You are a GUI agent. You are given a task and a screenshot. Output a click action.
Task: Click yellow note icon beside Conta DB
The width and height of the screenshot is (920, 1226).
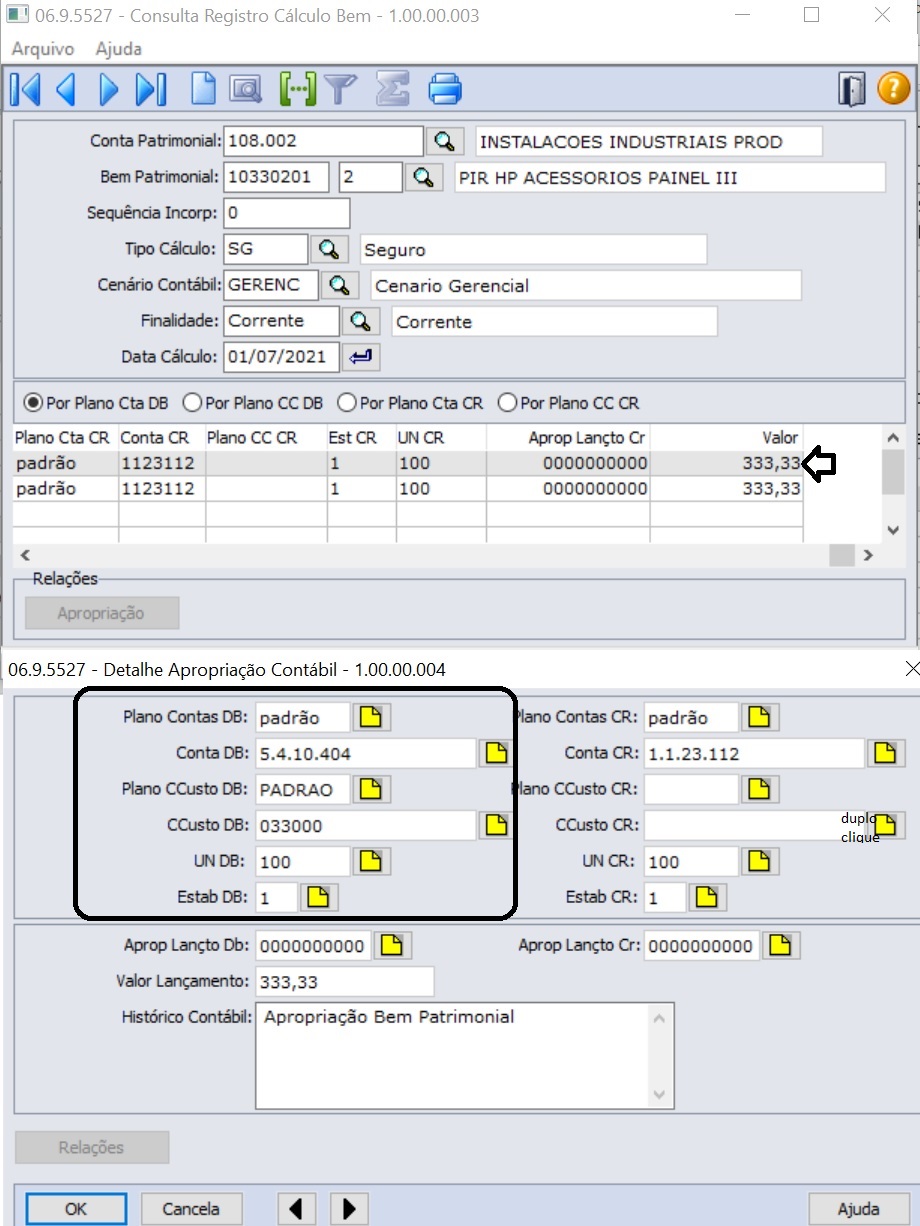[496, 753]
